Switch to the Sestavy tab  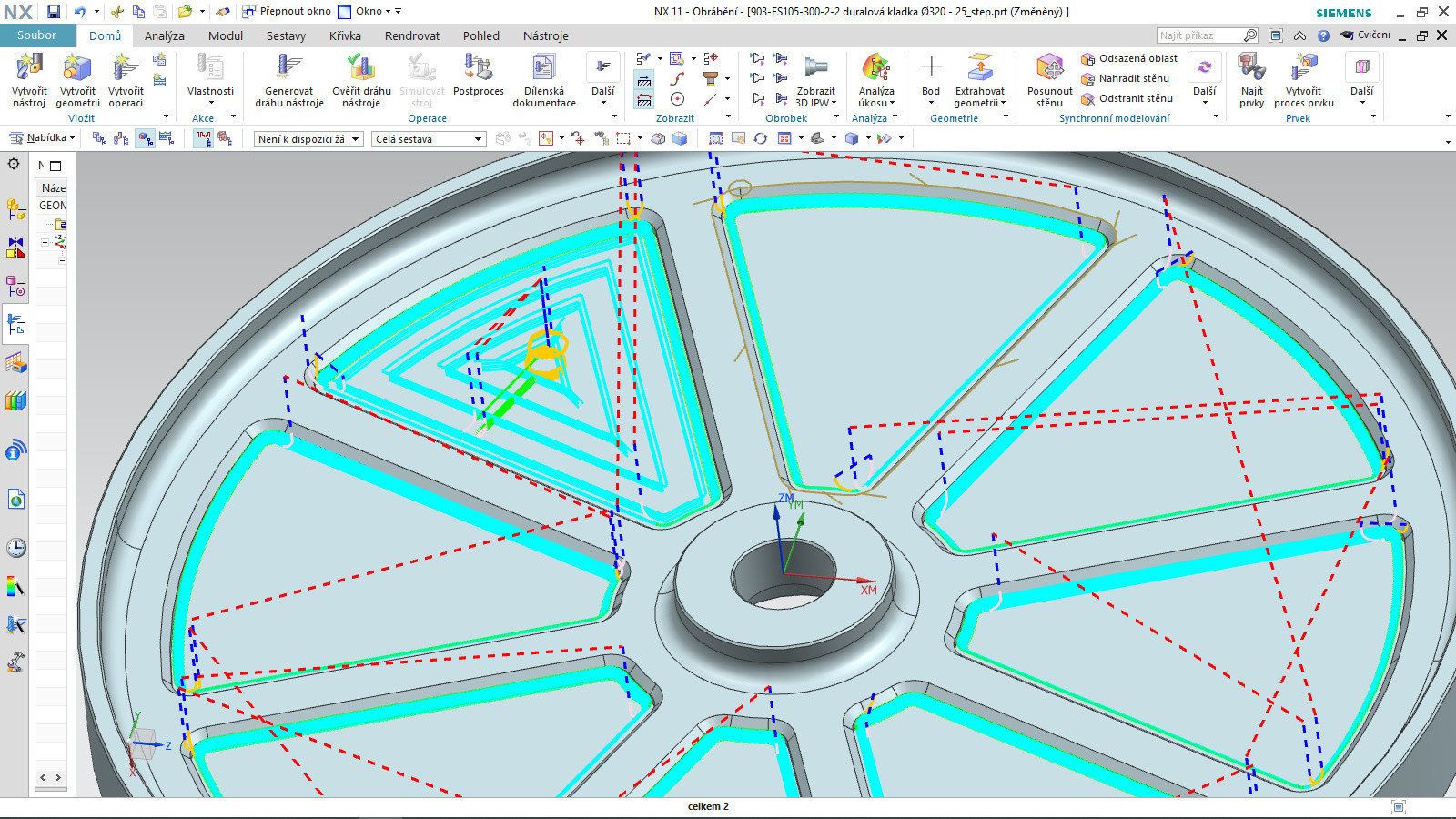pos(286,35)
